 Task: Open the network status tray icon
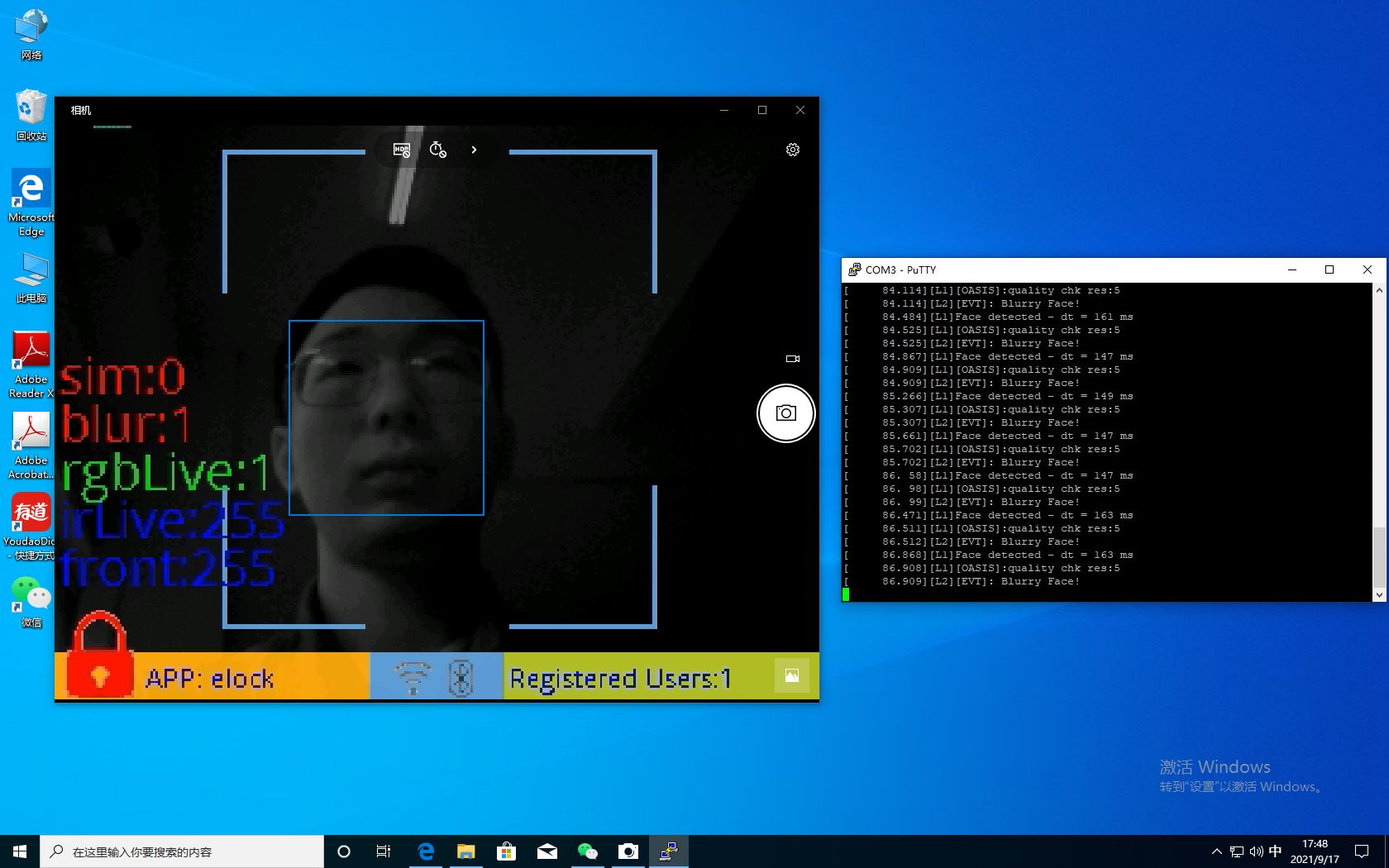pyautogui.click(x=1237, y=851)
